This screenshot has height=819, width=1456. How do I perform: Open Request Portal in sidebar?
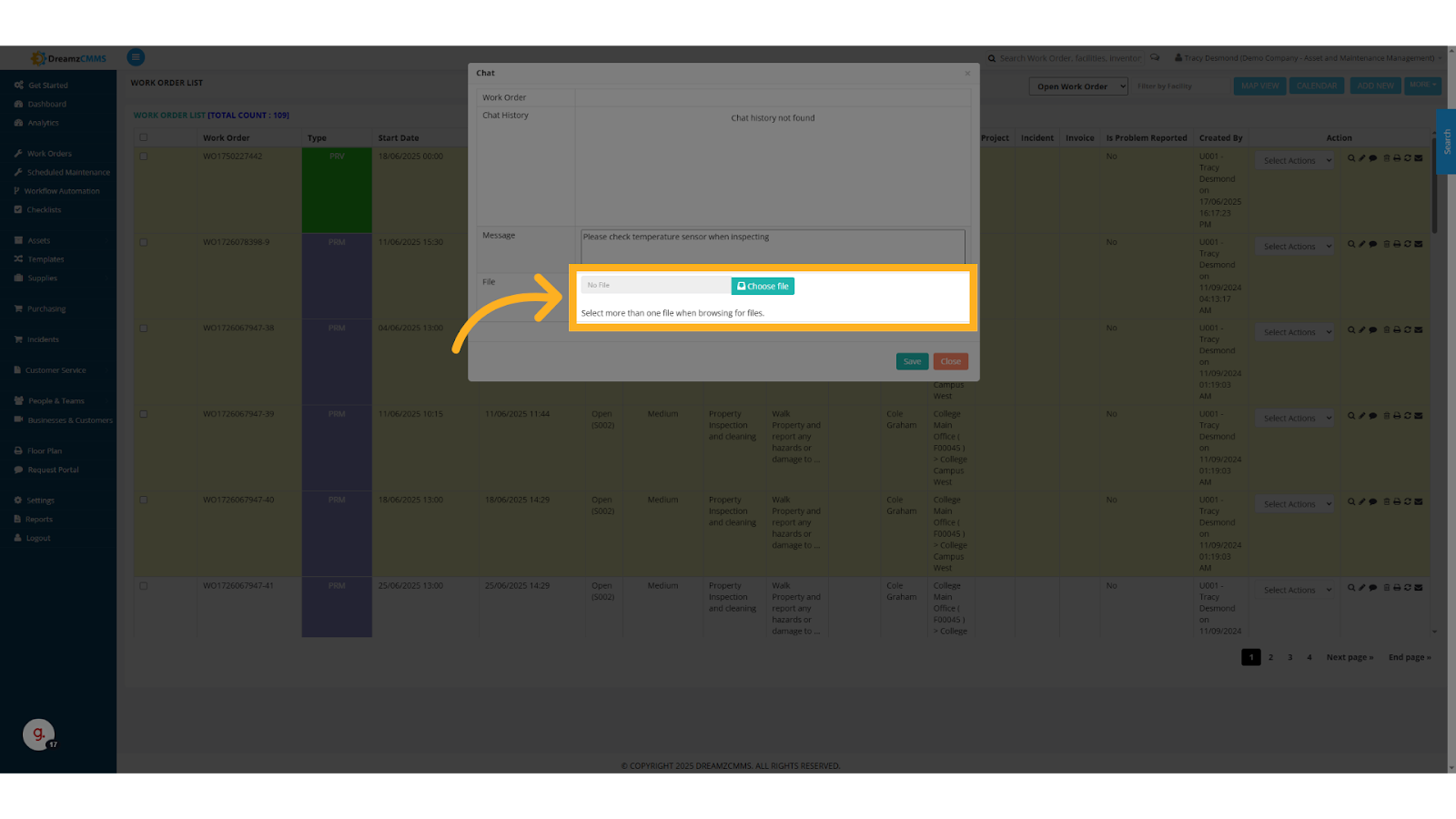coord(45,470)
